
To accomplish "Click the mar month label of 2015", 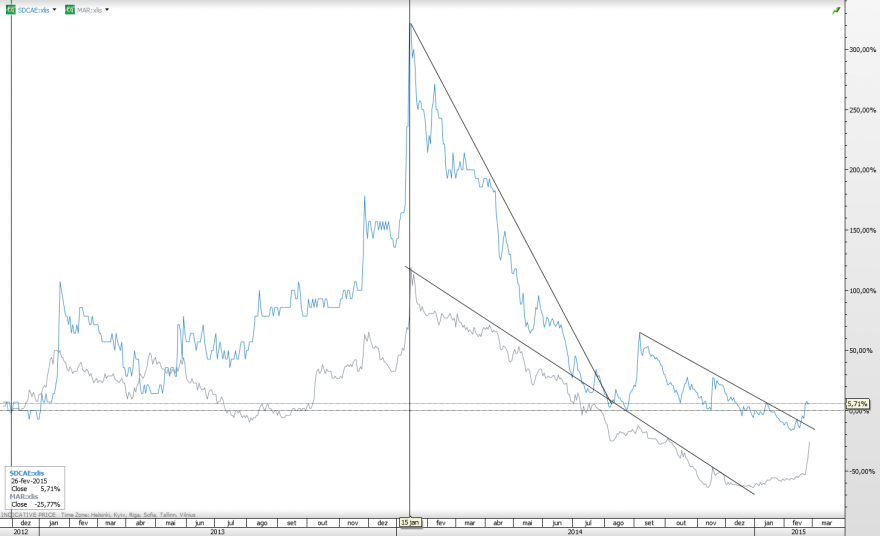I will [826, 523].
